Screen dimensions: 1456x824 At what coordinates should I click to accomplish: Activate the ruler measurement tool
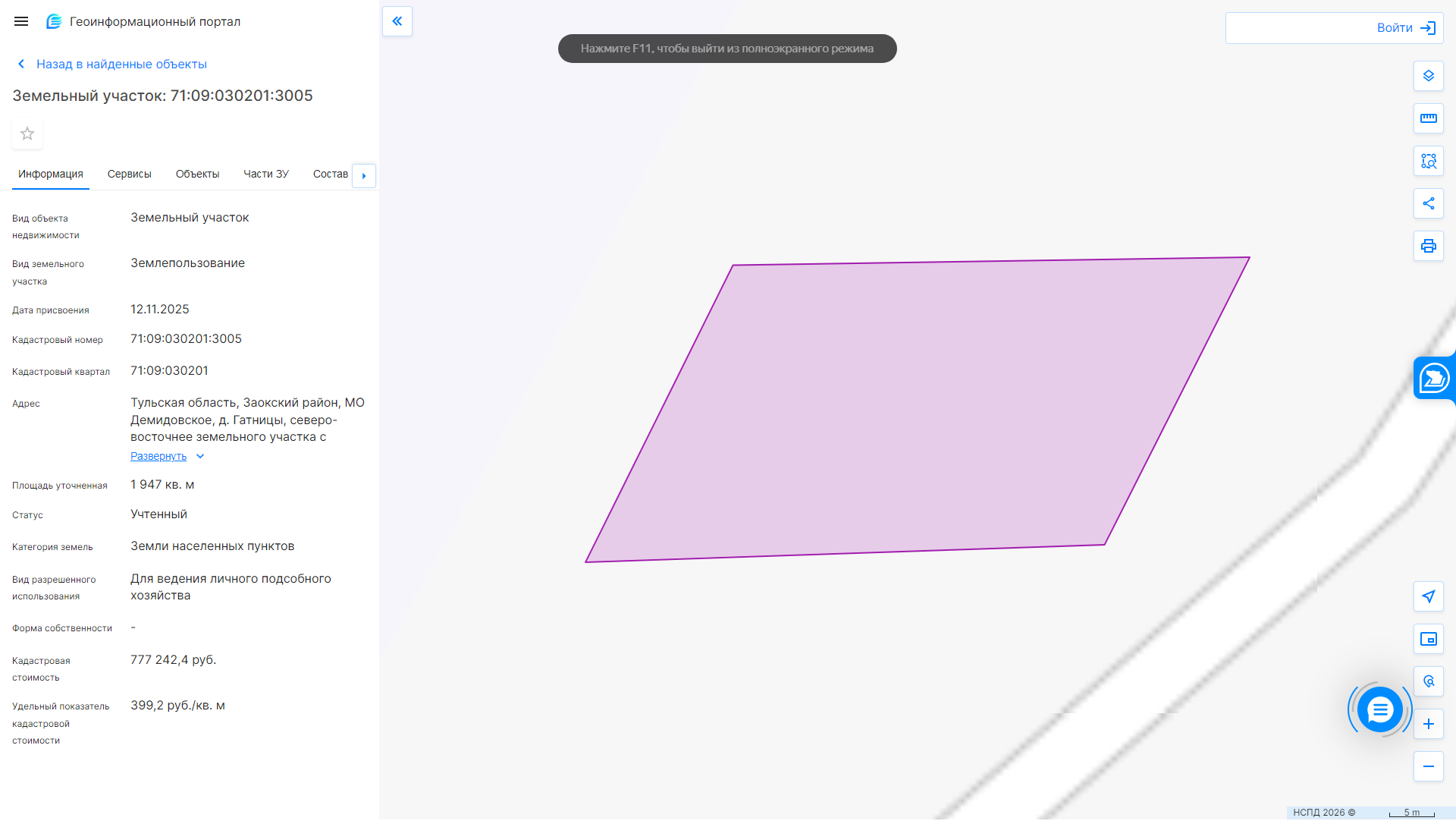point(1428,118)
